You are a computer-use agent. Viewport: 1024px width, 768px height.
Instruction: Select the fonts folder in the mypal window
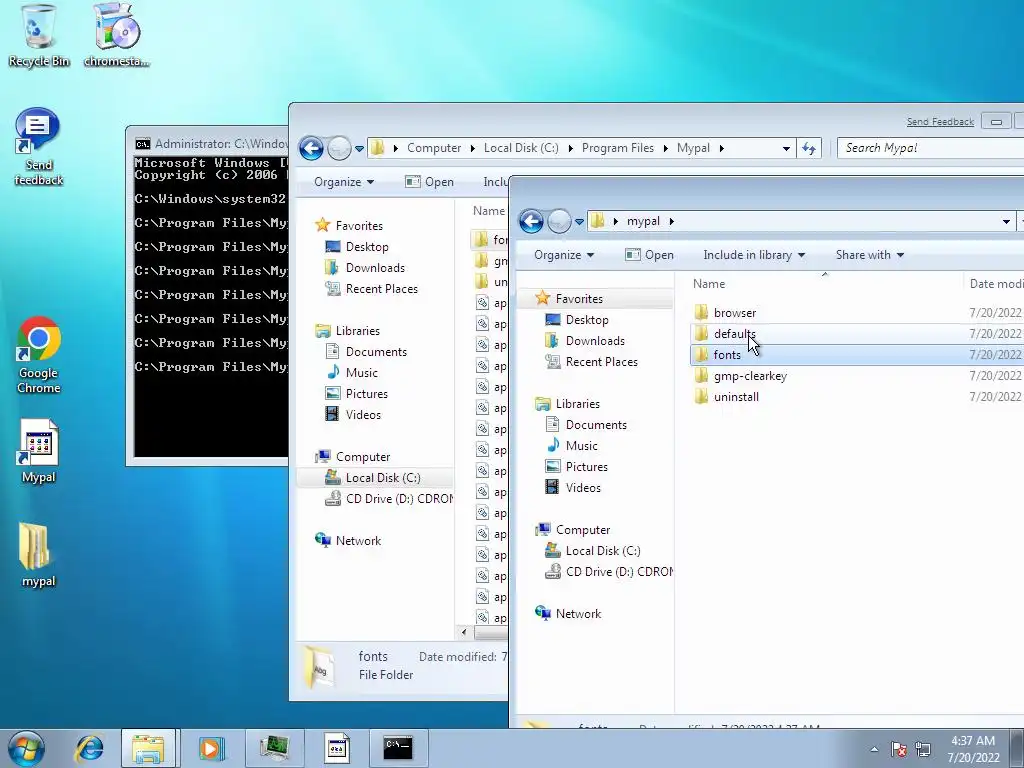pos(727,355)
